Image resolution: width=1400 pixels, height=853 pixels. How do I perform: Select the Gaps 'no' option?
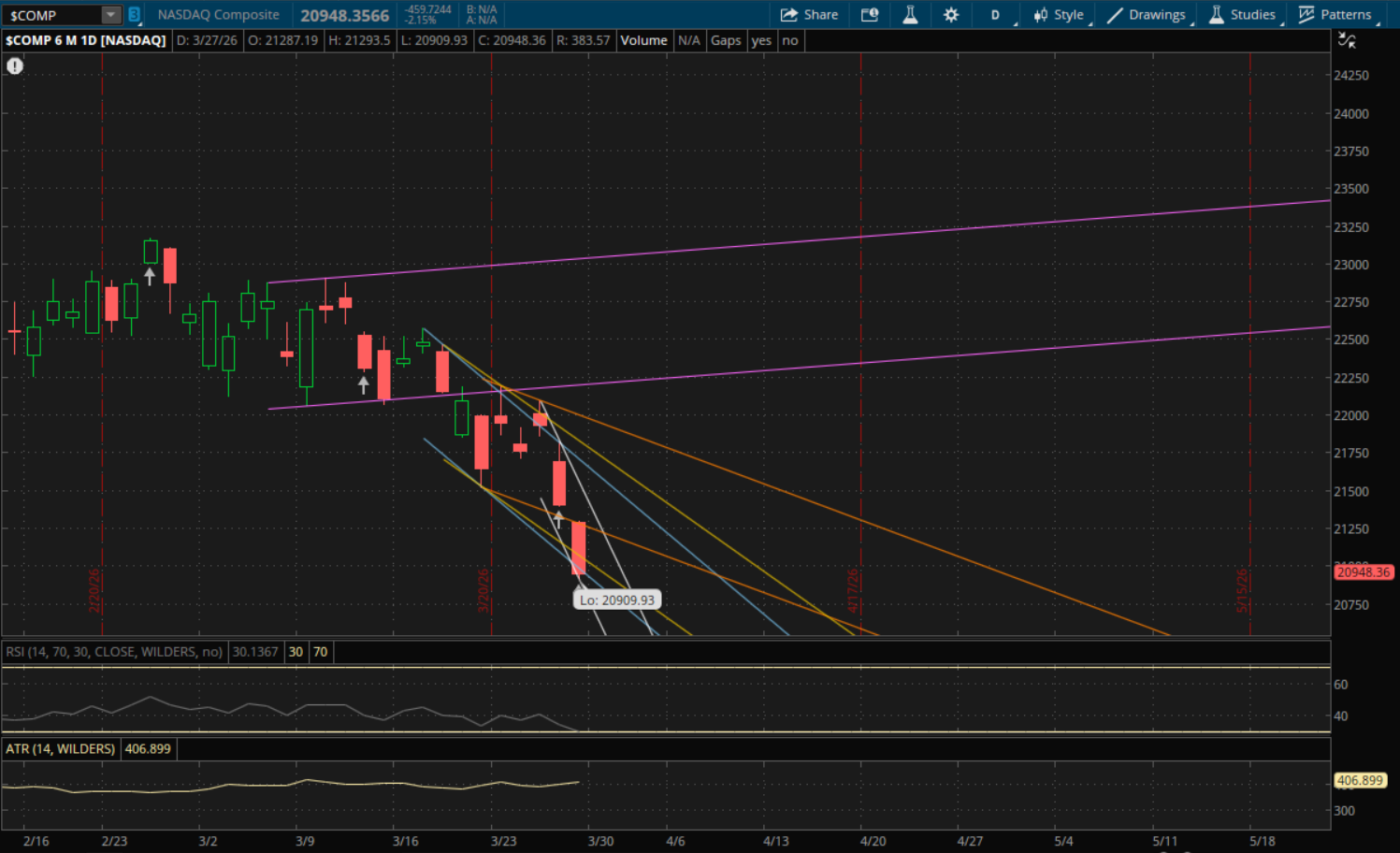tap(790, 40)
